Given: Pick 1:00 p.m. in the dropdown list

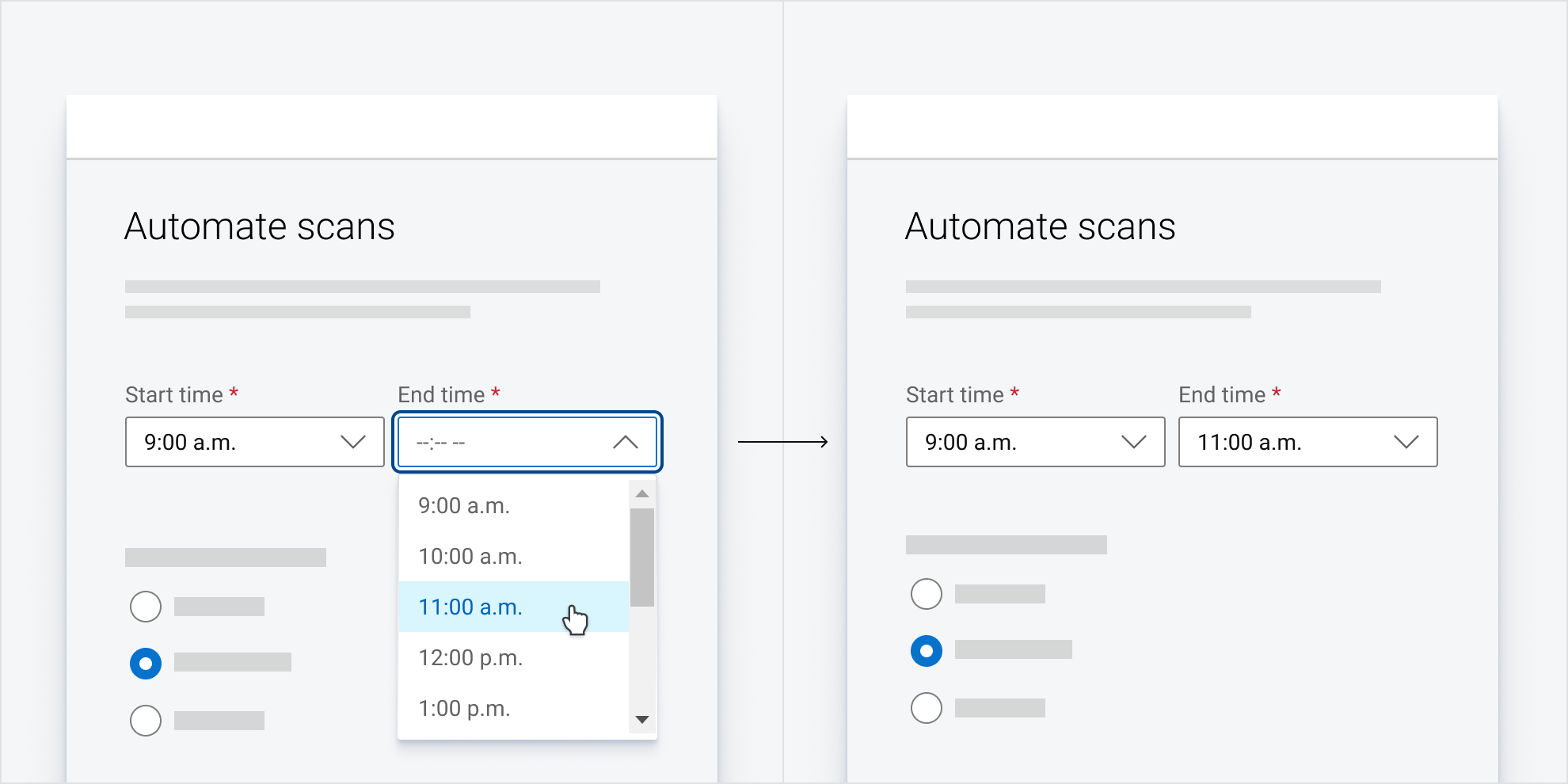Looking at the screenshot, I should [x=464, y=709].
